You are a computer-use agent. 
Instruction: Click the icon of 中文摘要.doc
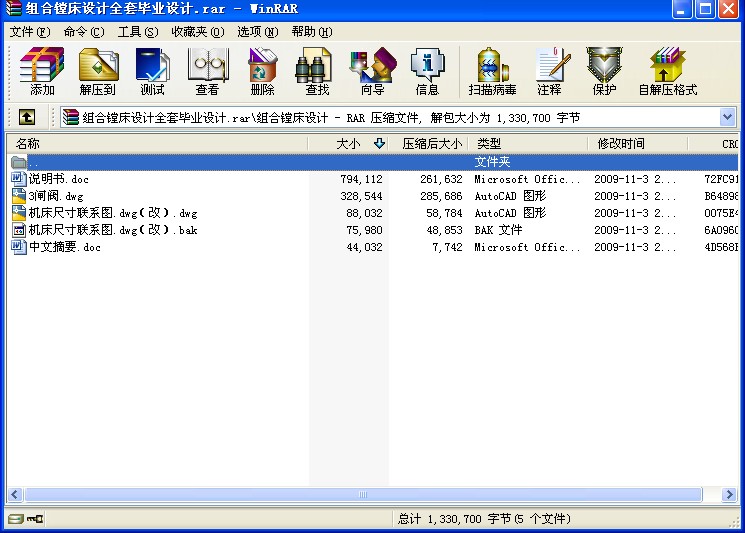point(19,247)
